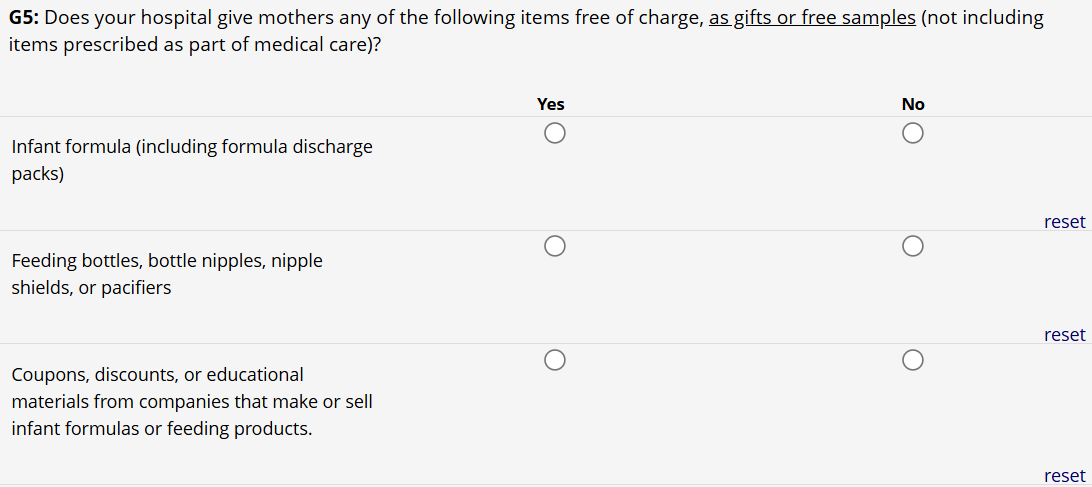1092x487 pixels.
Task: Mark Yes for coupons and discounts
Action: coord(555,359)
